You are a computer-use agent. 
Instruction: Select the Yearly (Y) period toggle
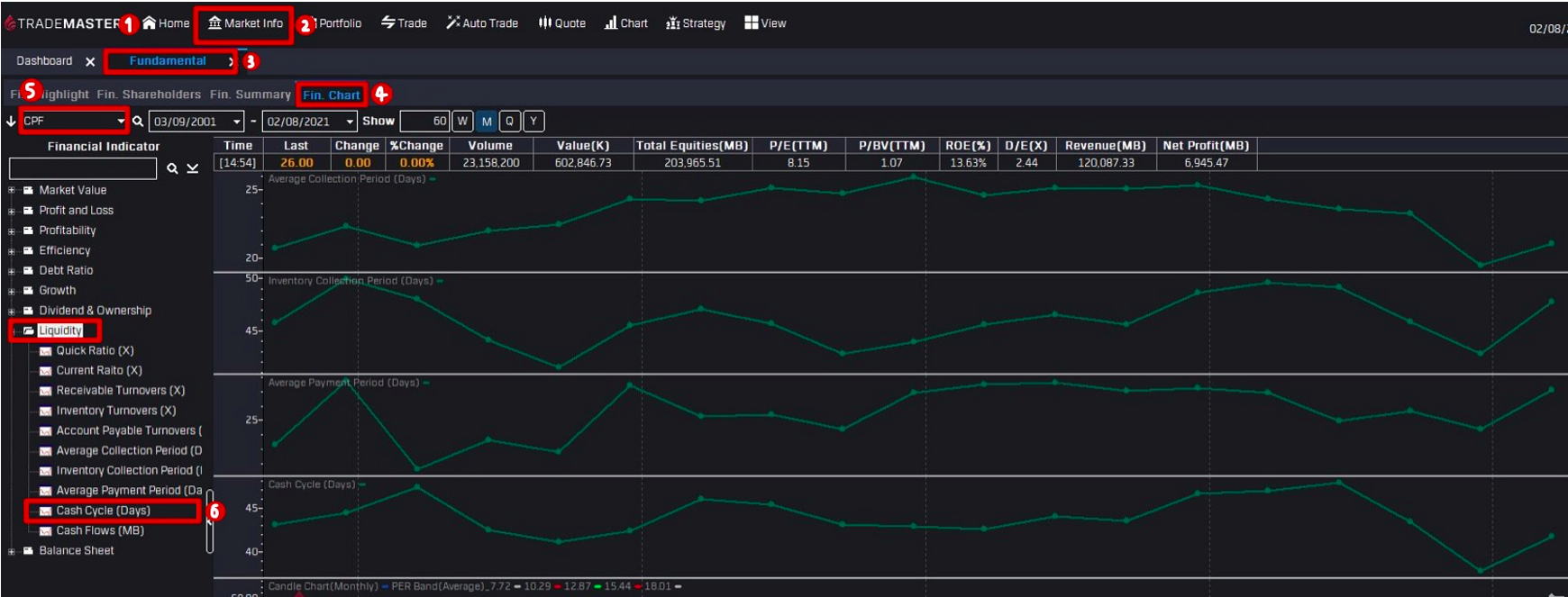click(x=533, y=121)
